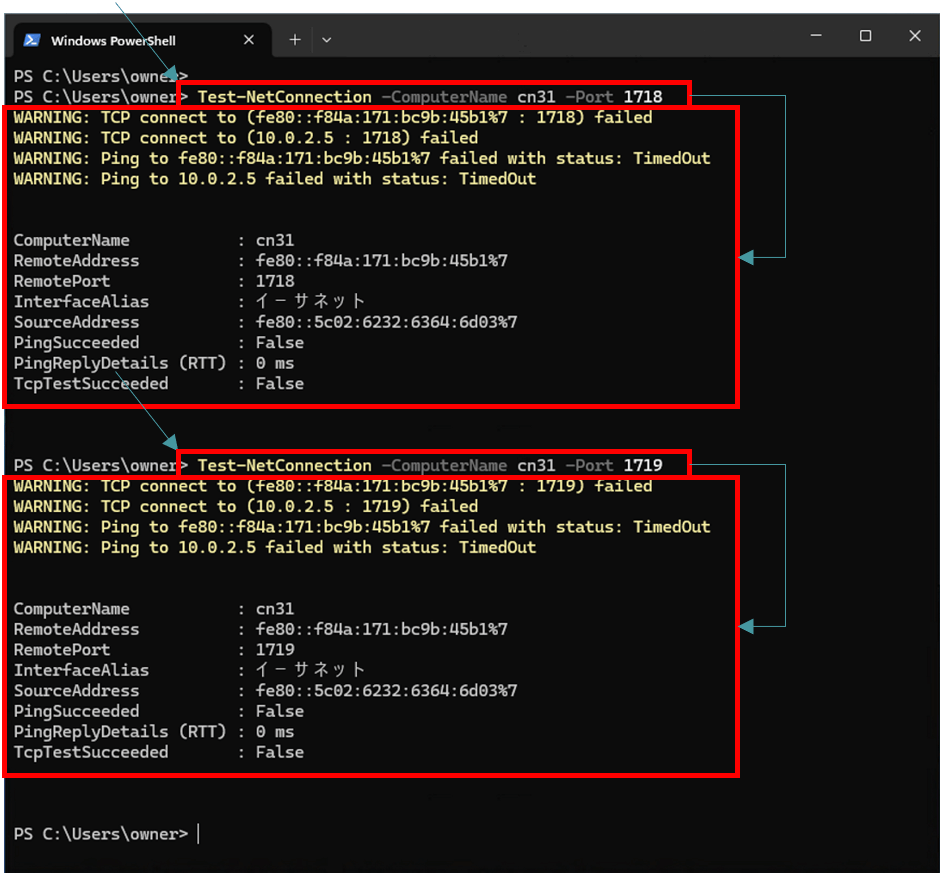
Task: Click the RemotePort value 1718 in output
Action: tap(275, 282)
